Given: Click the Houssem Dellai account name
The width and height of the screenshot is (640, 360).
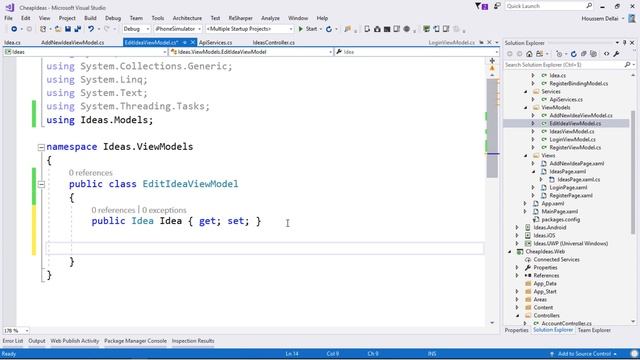Looking at the screenshot, I should [x=600, y=18].
